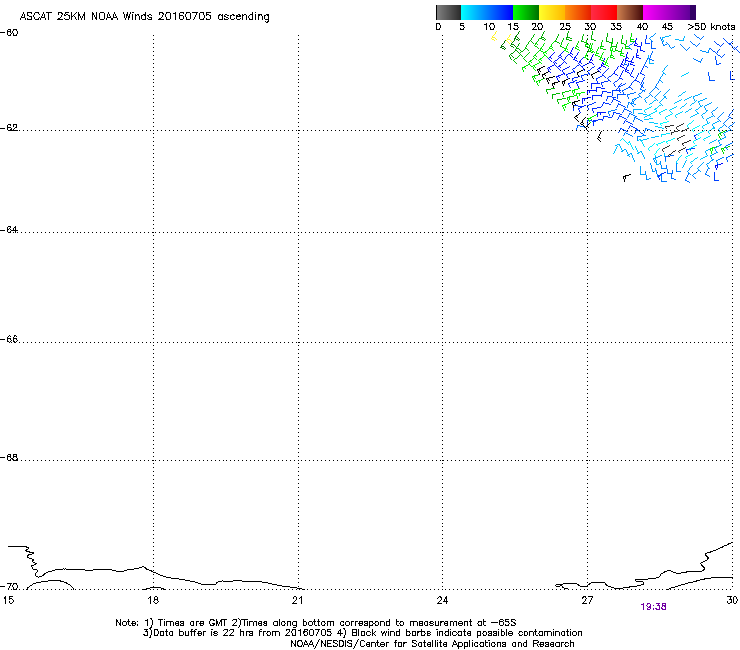This screenshot has height=650, width=740.
Task: Click the cyan-blue 5-15 knots legend segment
Action: 487,12
